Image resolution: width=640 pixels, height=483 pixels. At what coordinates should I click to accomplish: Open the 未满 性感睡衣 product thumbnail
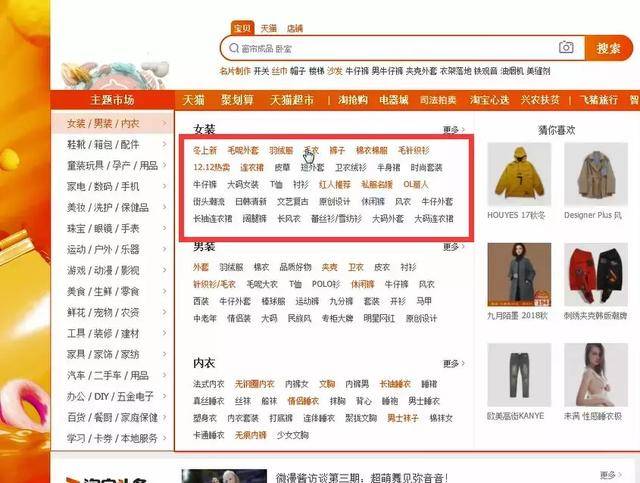click(x=596, y=375)
